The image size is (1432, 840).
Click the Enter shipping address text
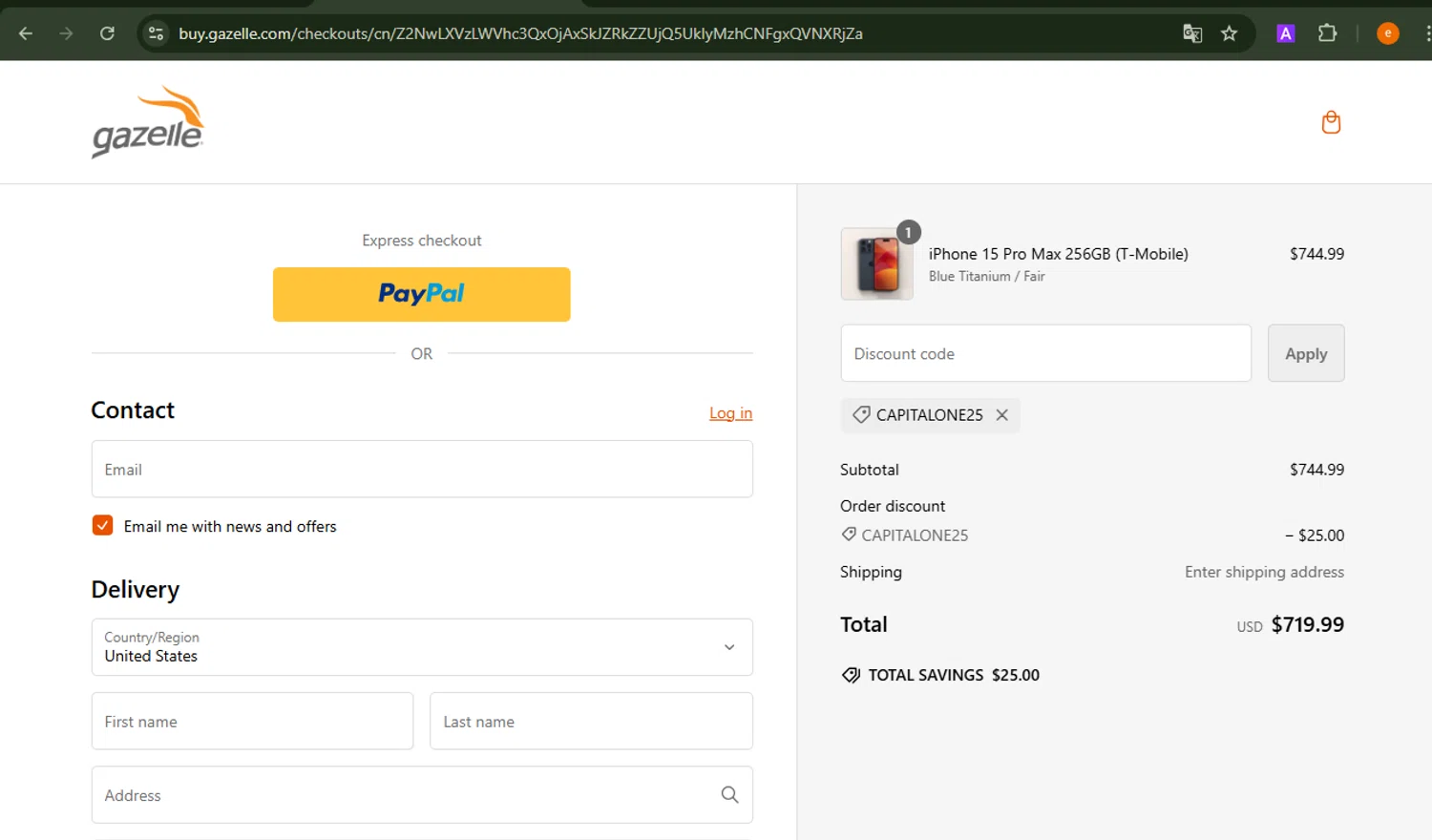pos(1264,572)
